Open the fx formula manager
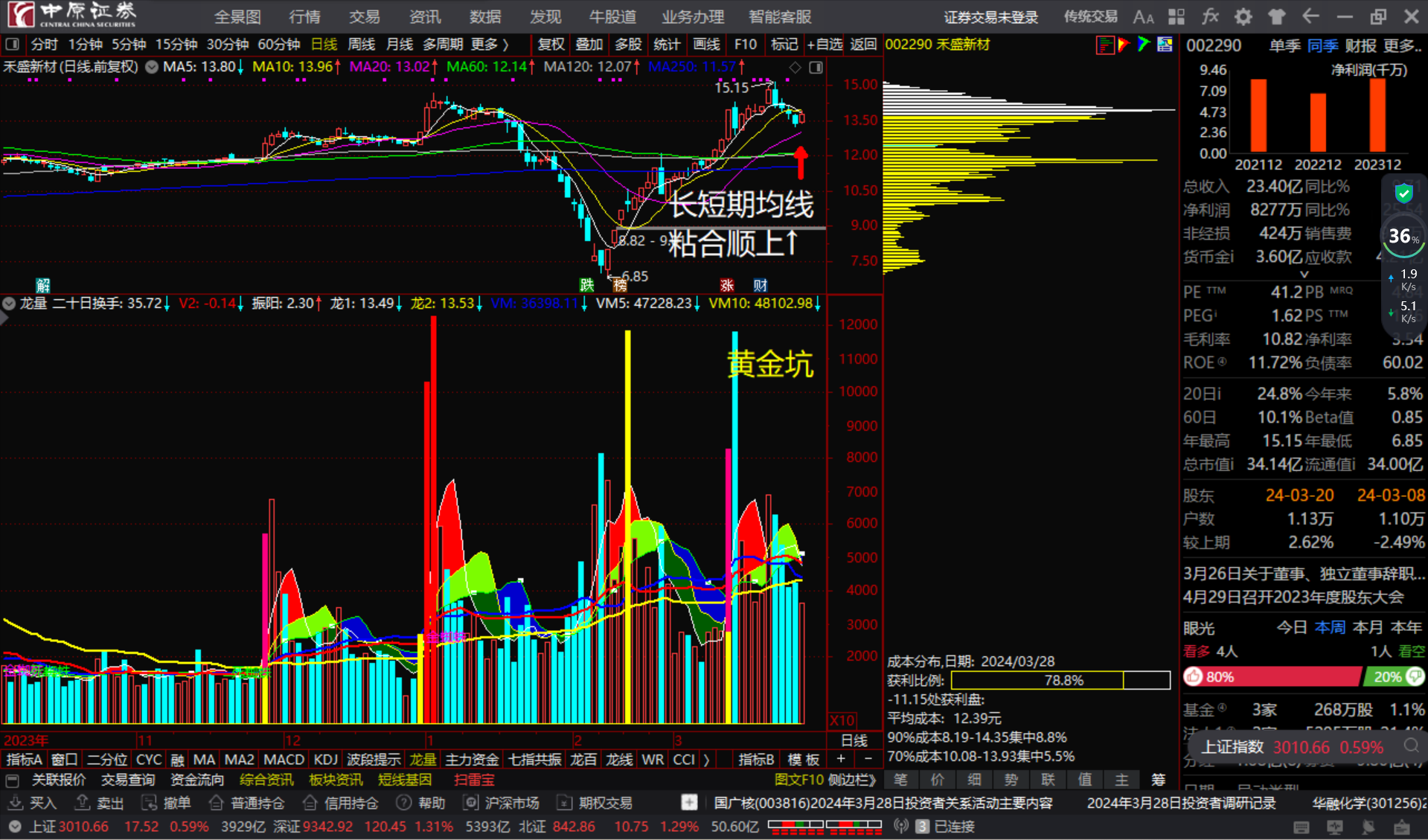Screen dimensions: 1428x840 [x=1210, y=16]
